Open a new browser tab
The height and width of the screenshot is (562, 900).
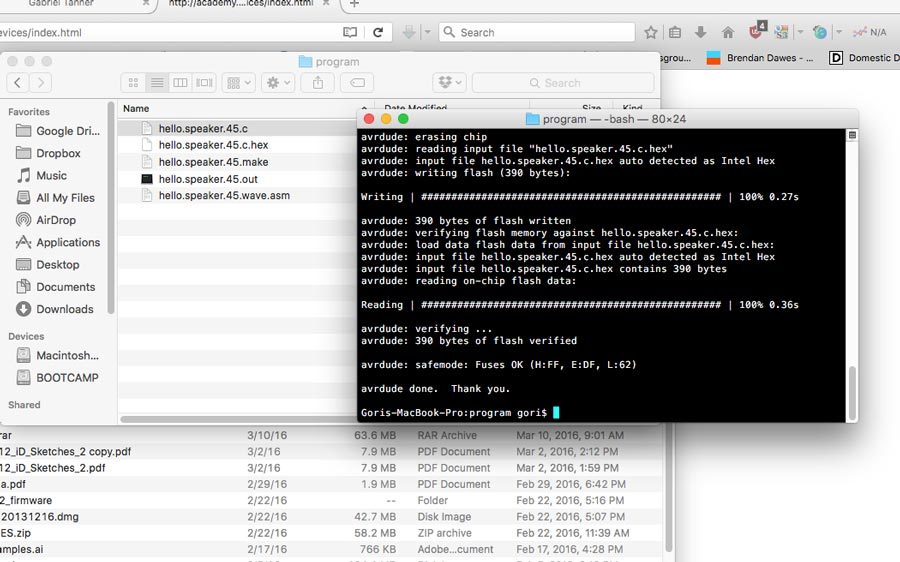(354, 3)
